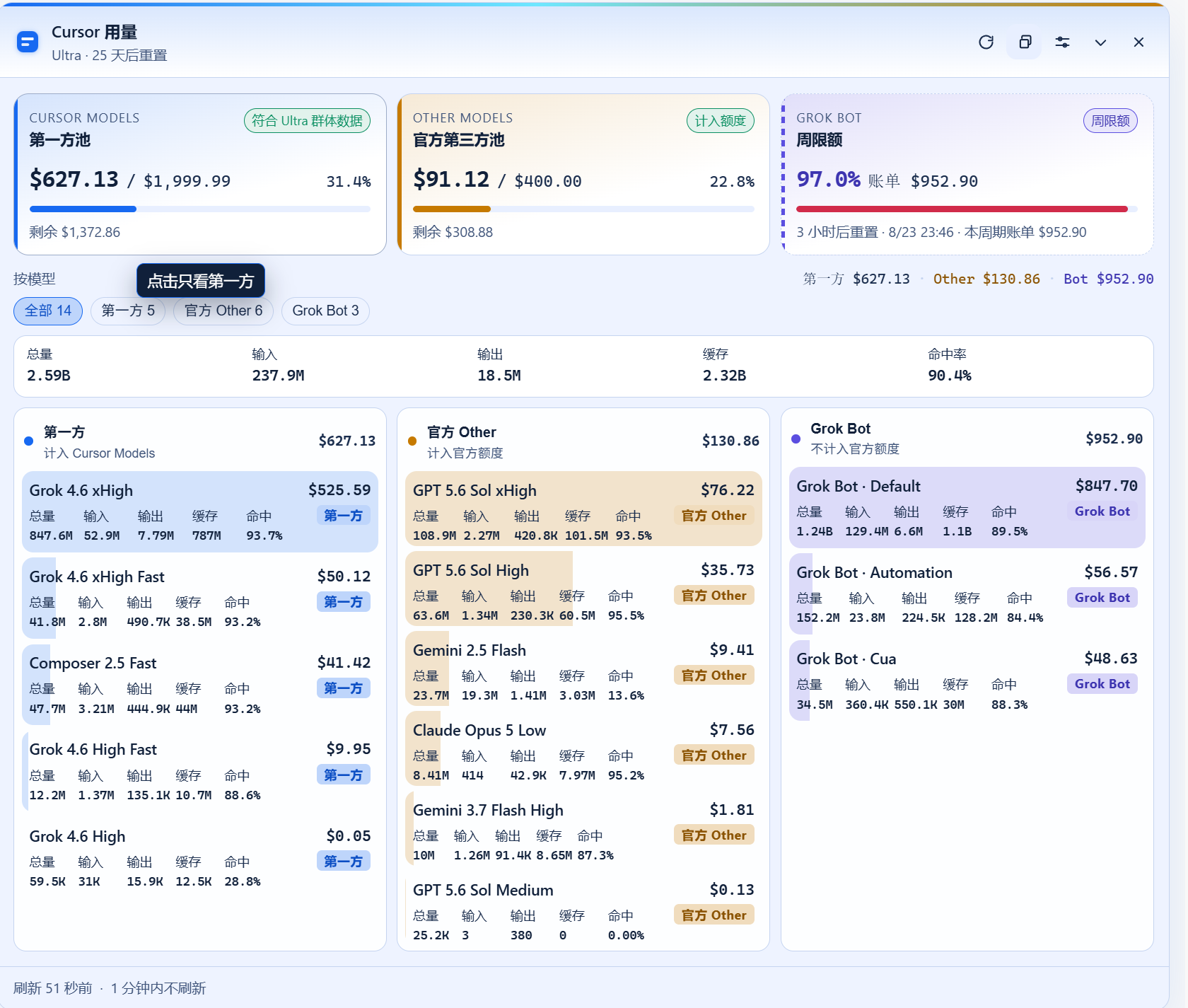Click the Grok Bot tag on the Cua row
The image size is (1188, 1008).
[x=1102, y=684]
